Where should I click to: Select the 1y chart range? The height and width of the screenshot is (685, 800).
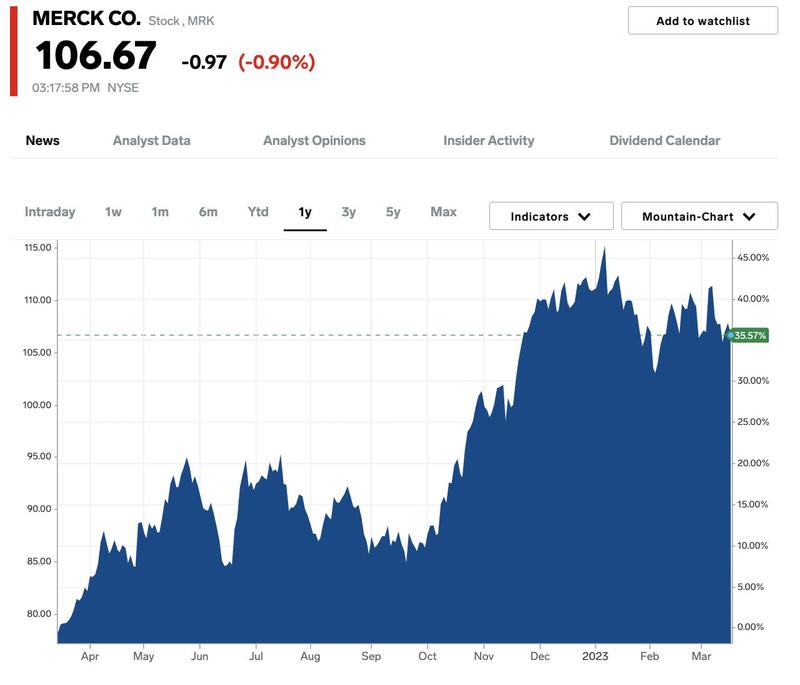coord(305,212)
